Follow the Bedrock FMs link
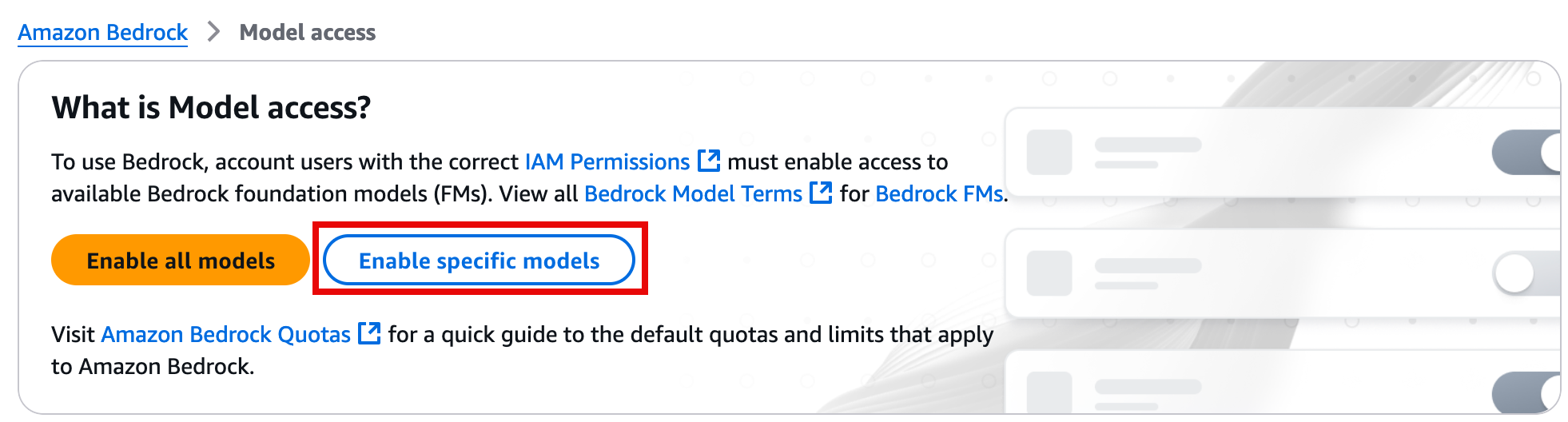This screenshot has height=422, width=1568. (939, 193)
